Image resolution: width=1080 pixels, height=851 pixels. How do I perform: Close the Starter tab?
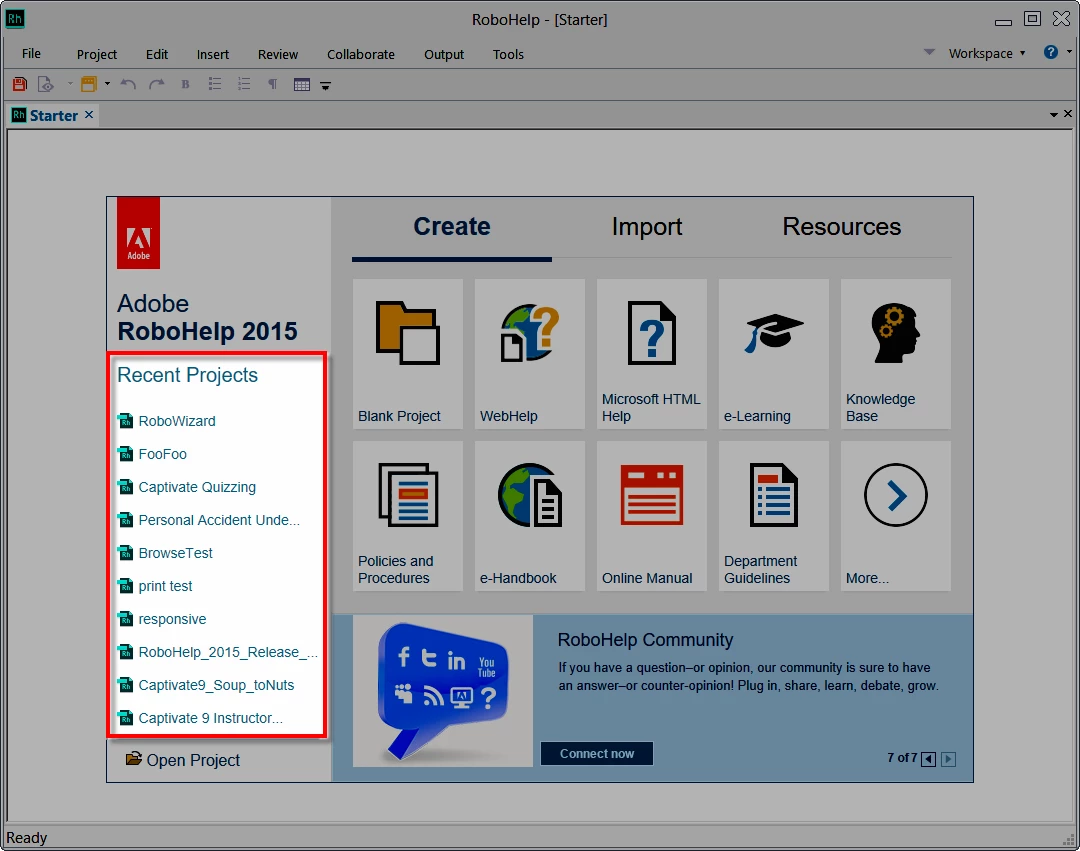89,114
